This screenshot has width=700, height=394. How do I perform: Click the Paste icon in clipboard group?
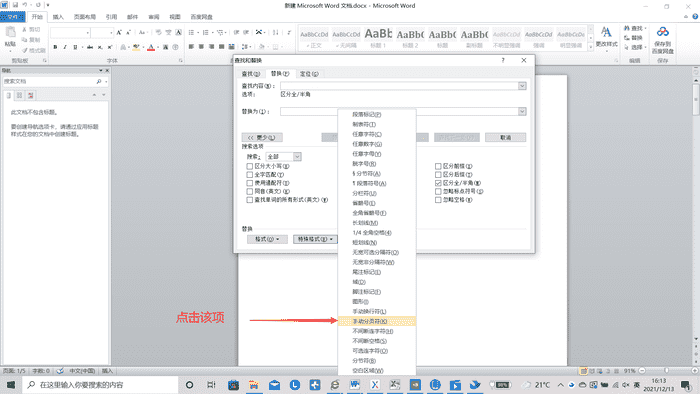pyautogui.click(x=10, y=33)
